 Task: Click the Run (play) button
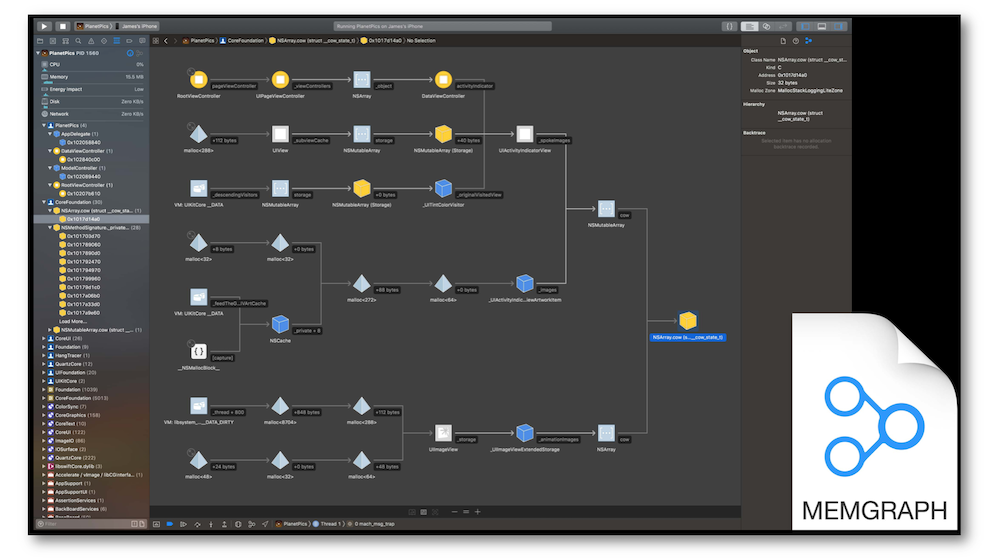click(44, 26)
